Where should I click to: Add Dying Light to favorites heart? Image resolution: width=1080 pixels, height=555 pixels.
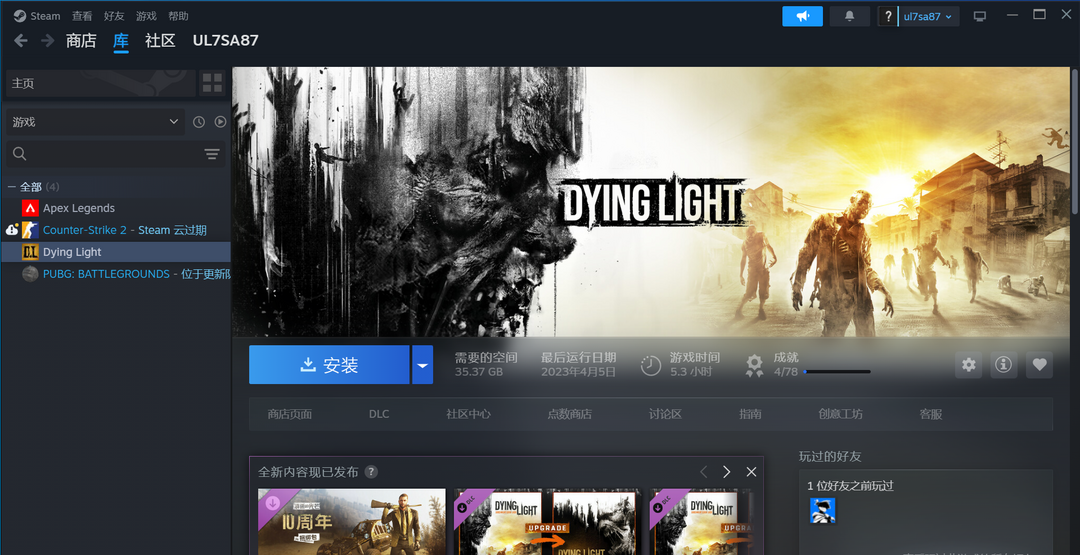click(1039, 365)
